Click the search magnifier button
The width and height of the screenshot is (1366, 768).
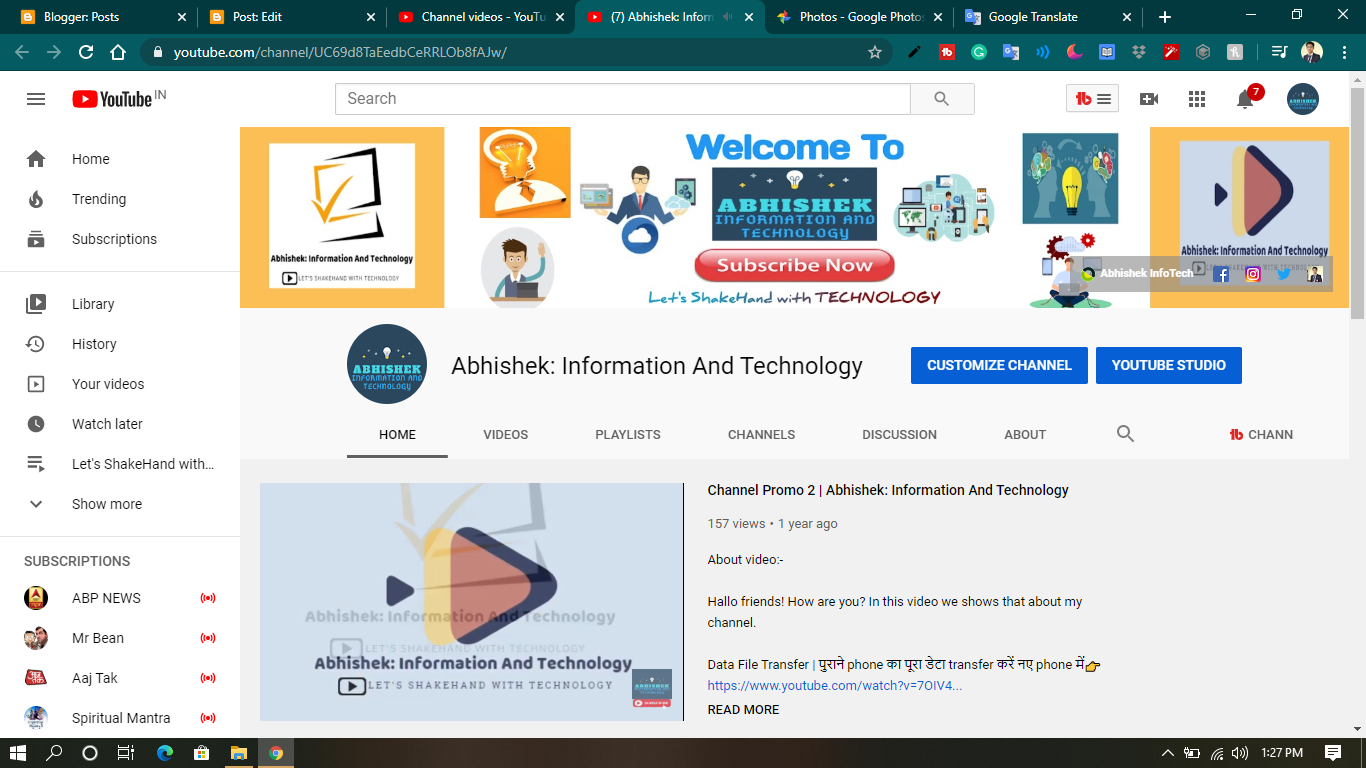pyautogui.click(x=942, y=99)
